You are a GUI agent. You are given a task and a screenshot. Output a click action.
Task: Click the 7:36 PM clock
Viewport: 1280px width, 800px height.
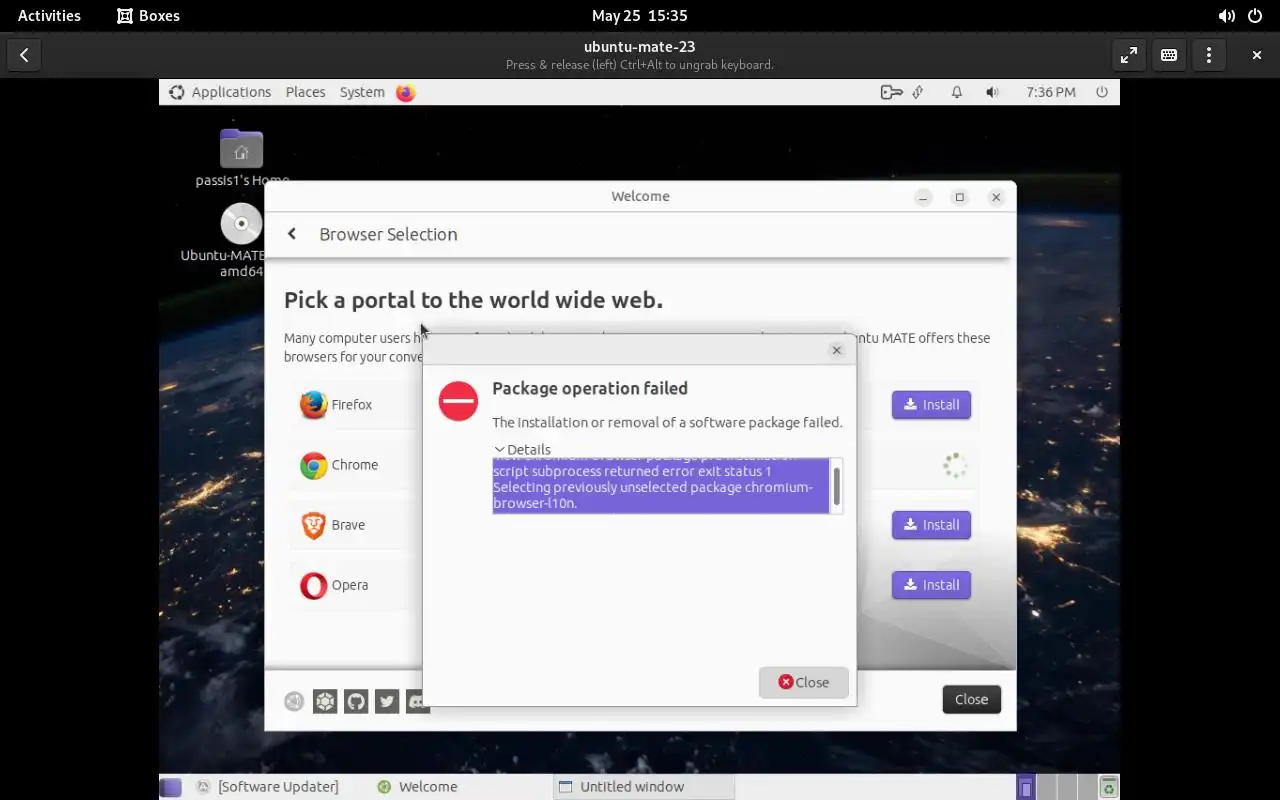(x=1051, y=92)
